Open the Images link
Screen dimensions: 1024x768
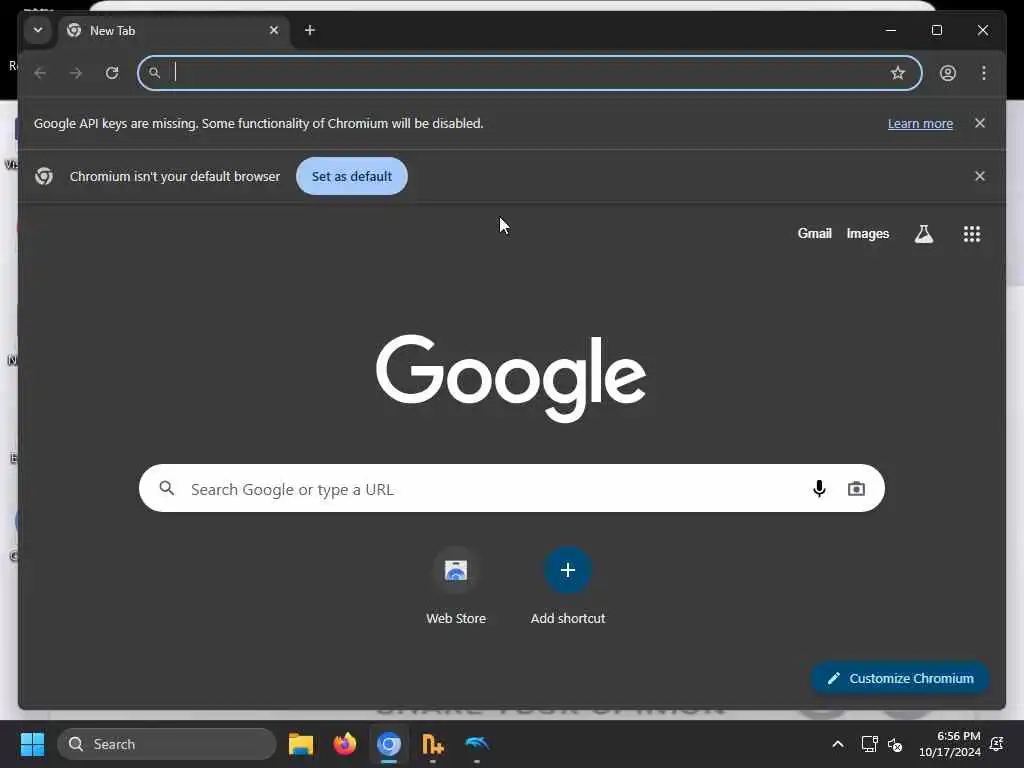[867, 234]
